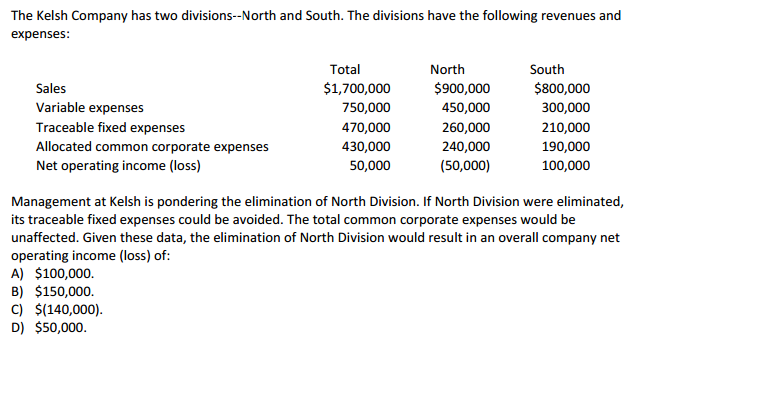Click North variable expenses 450,000
This screenshot has width=772, height=405.
(466, 108)
